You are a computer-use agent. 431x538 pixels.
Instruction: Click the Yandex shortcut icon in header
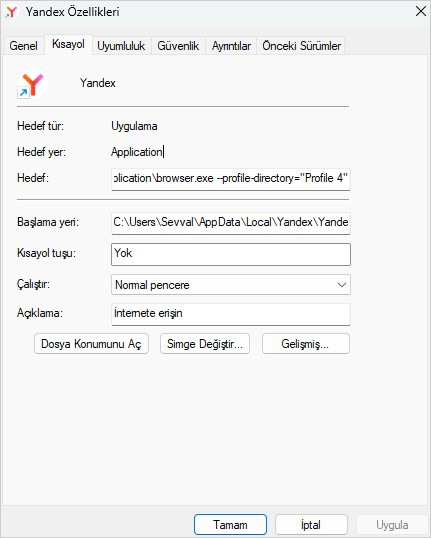[x=32, y=83]
